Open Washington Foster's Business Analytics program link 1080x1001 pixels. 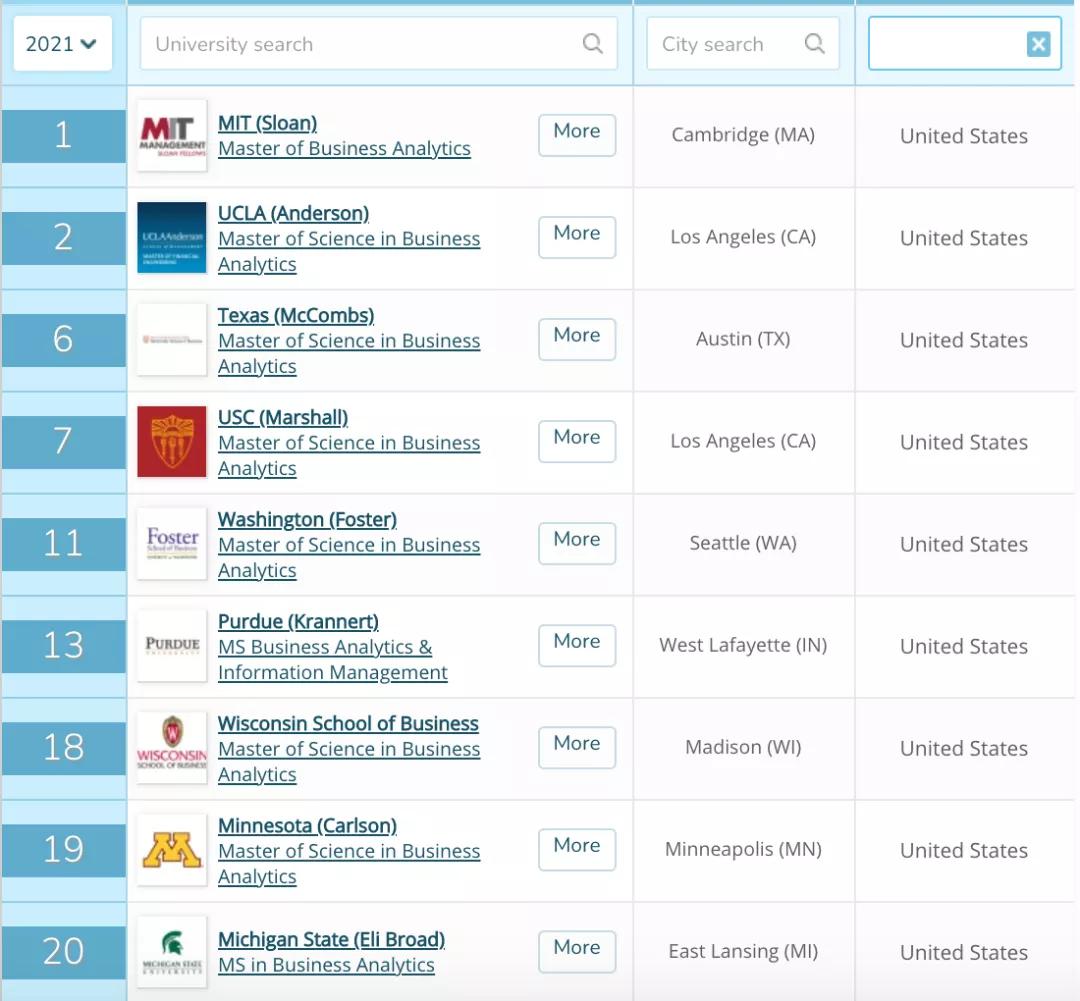[x=349, y=557]
